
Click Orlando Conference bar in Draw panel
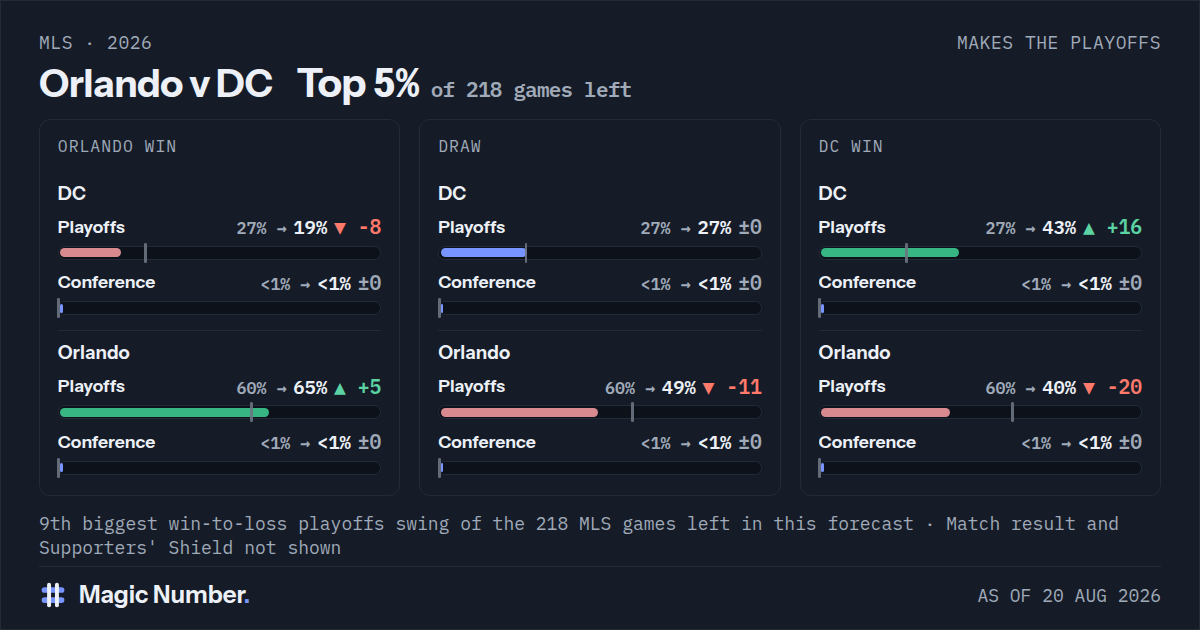(600, 467)
